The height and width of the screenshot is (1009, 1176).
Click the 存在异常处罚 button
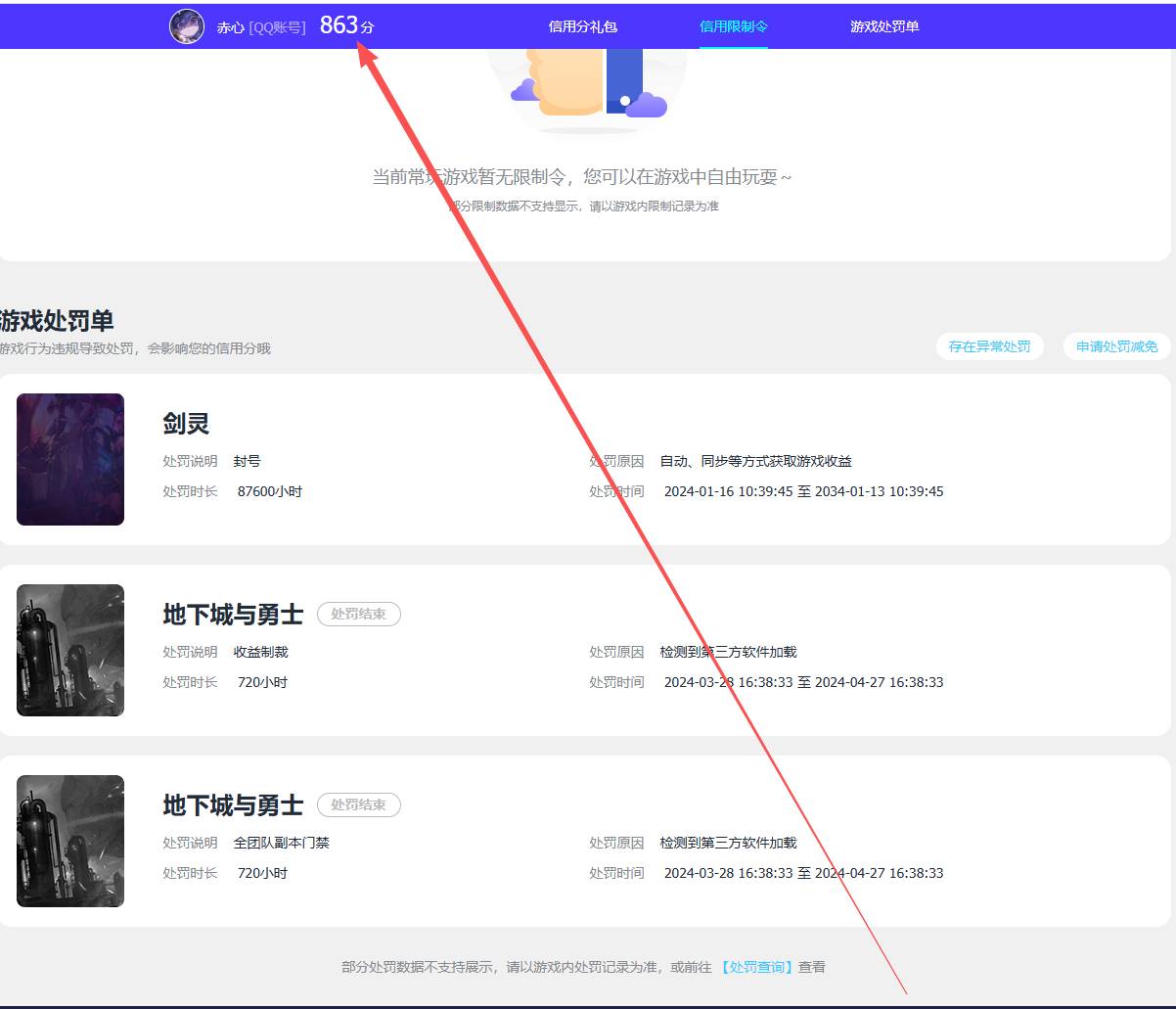pyautogui.click(x=989, y=346)
